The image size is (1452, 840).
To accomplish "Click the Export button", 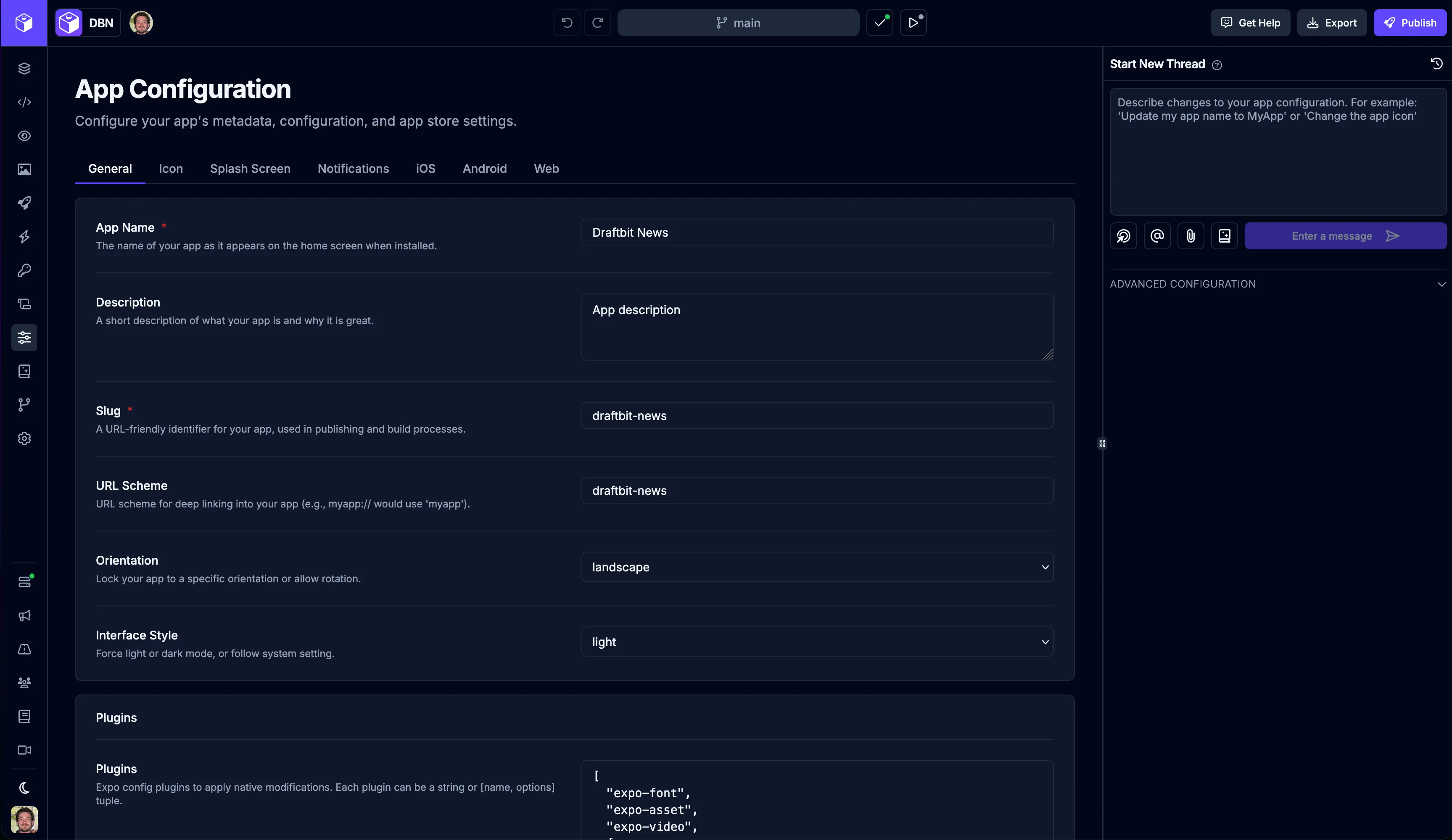I will (x=1332, y=23).
